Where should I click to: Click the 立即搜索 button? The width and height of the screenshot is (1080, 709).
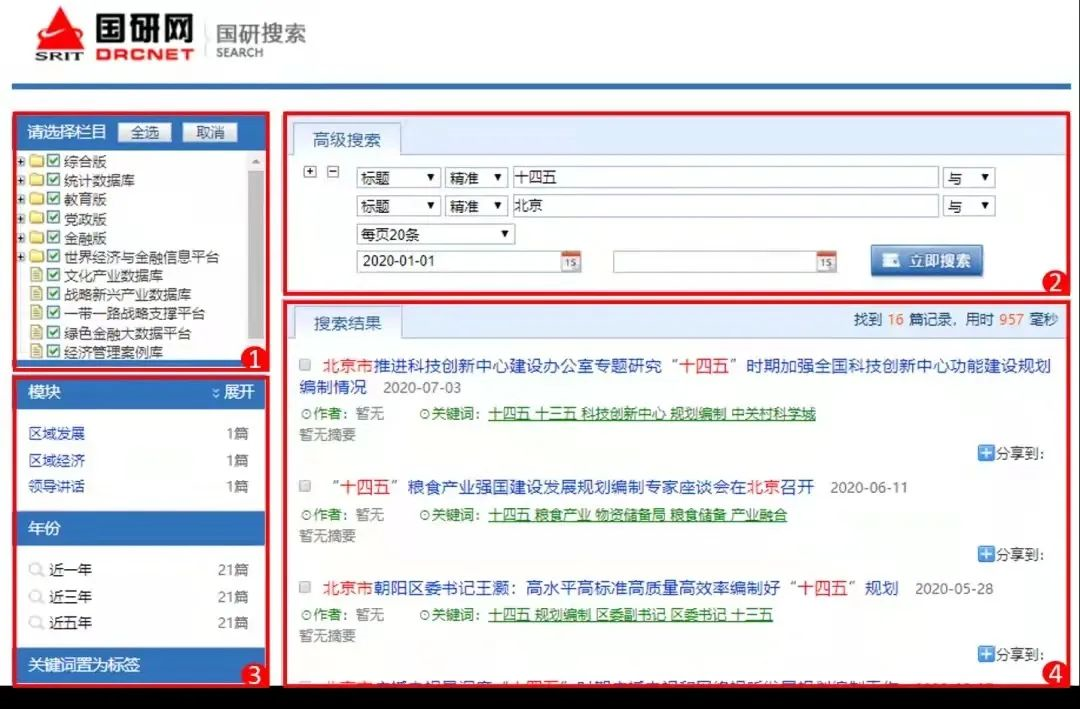pyautogui.click(x=926, y=260)
